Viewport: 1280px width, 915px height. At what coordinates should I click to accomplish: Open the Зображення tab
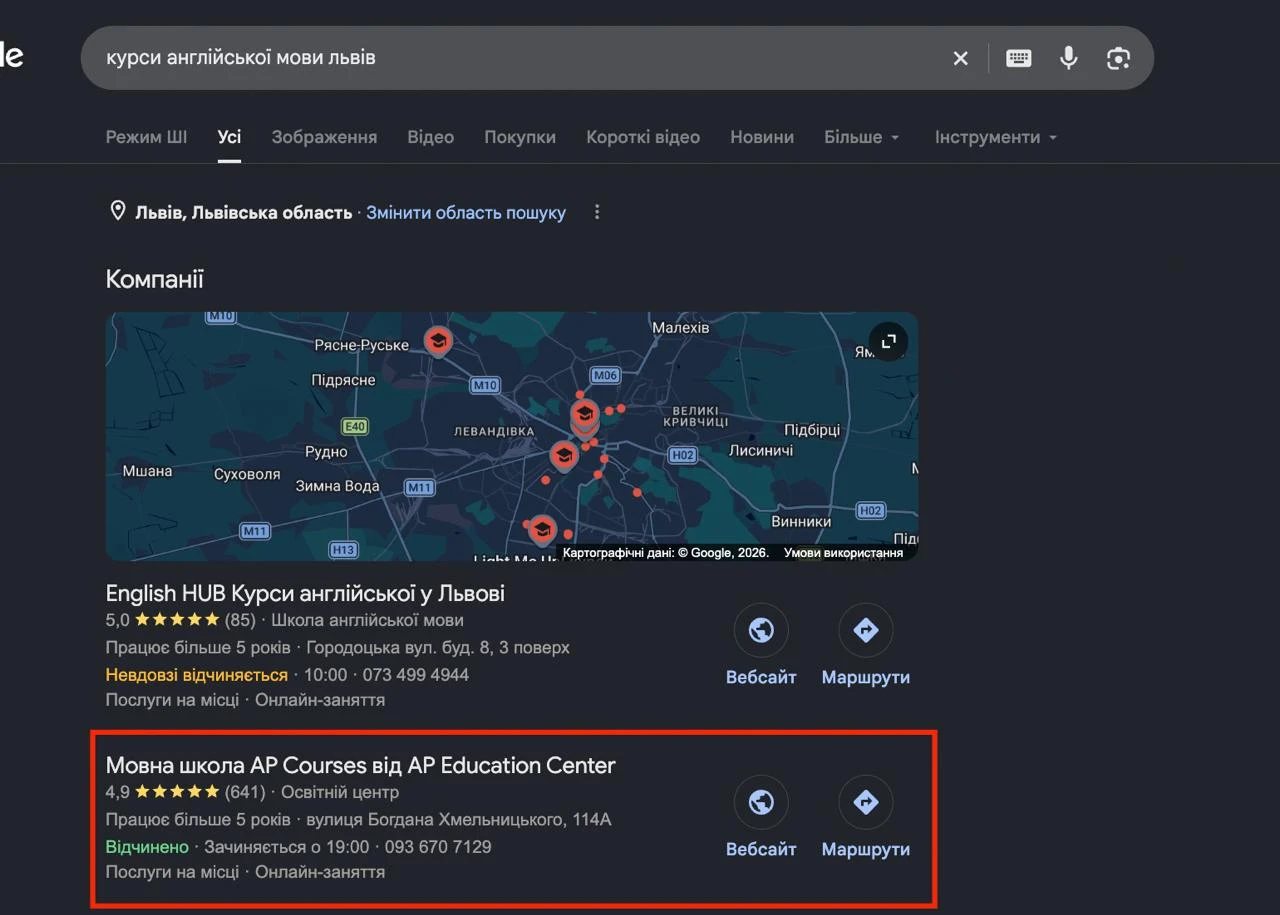point(324,137)
